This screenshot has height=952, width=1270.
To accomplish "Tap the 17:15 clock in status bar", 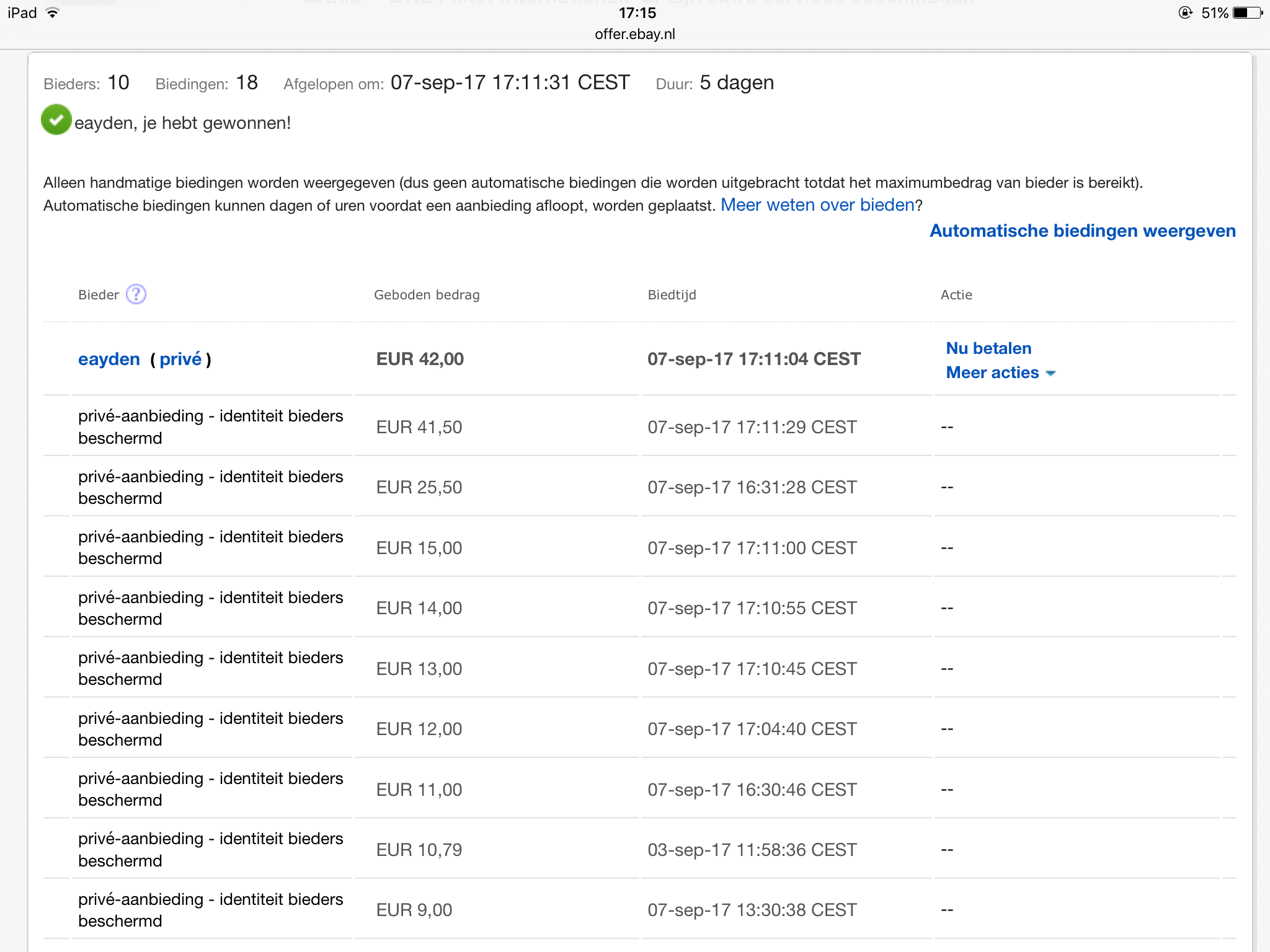I will (637, 13).
